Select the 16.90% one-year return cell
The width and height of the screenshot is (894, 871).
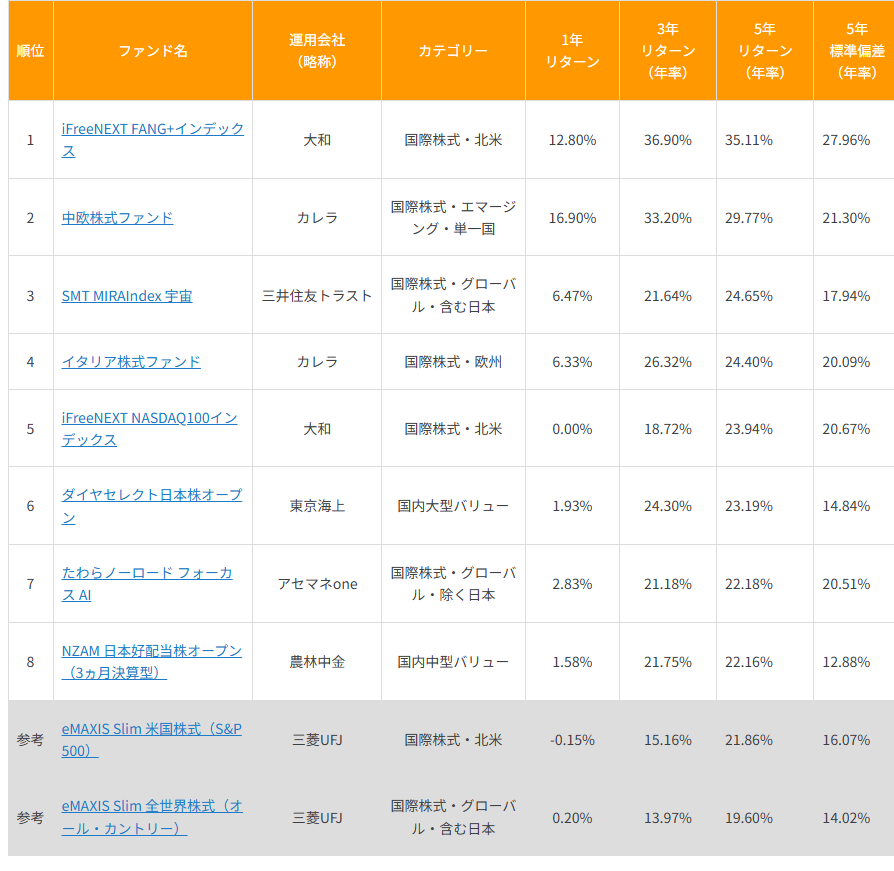(x=572, y=218)
